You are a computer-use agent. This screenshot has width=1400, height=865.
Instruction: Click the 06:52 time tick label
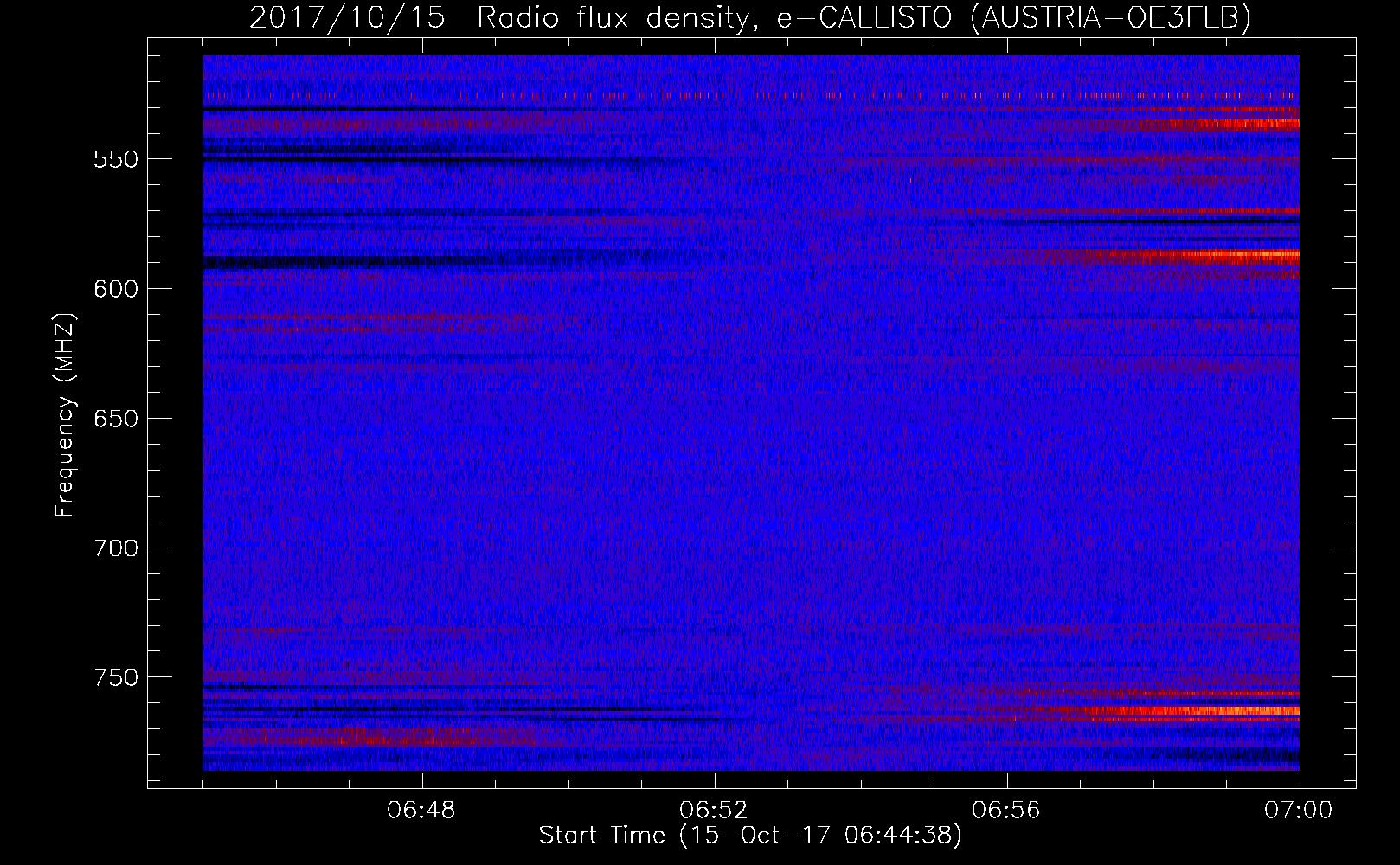coord(714,811)
